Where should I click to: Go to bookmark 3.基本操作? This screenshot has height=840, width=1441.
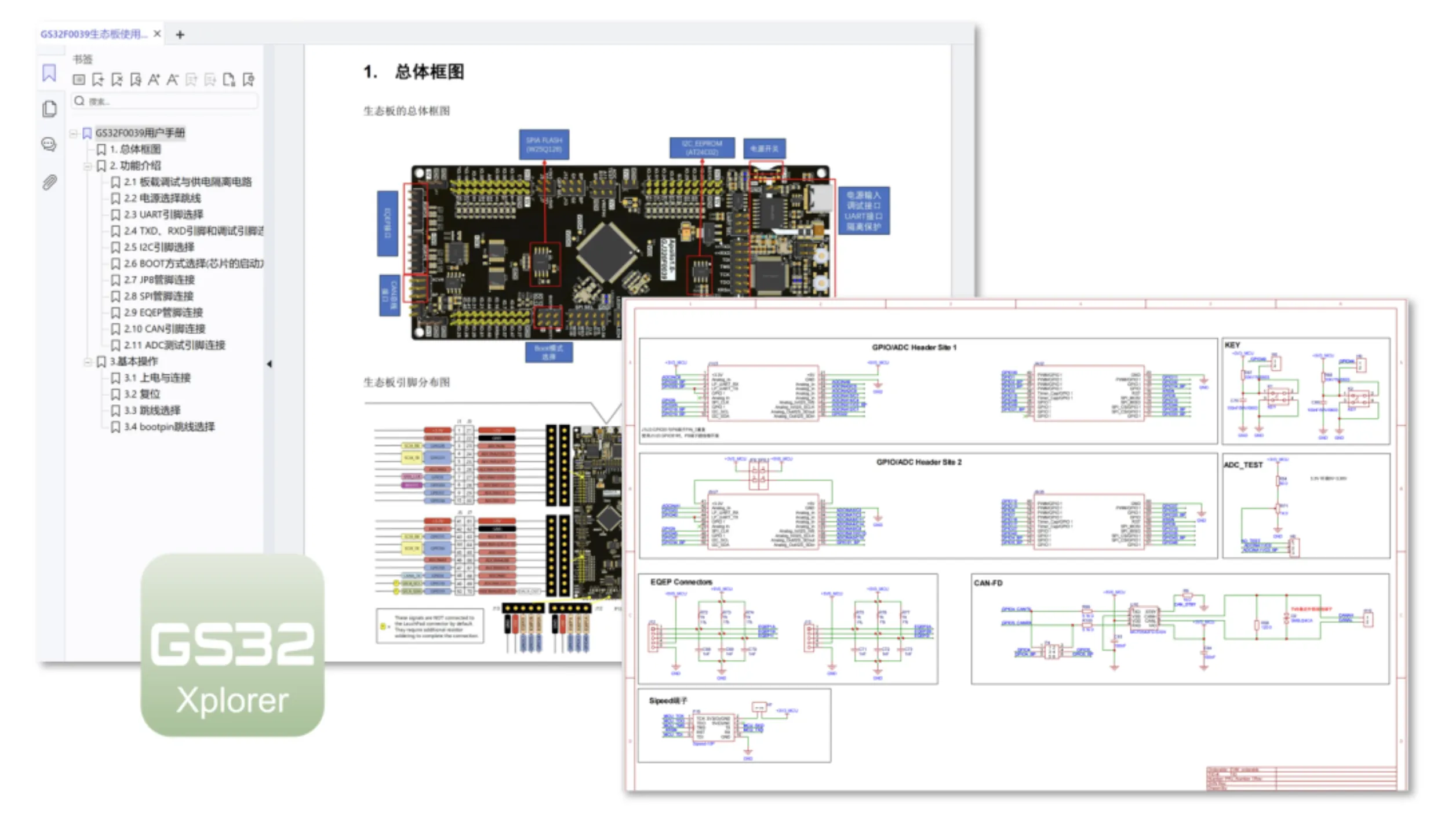pyautogui.click(x=134, y=361)
